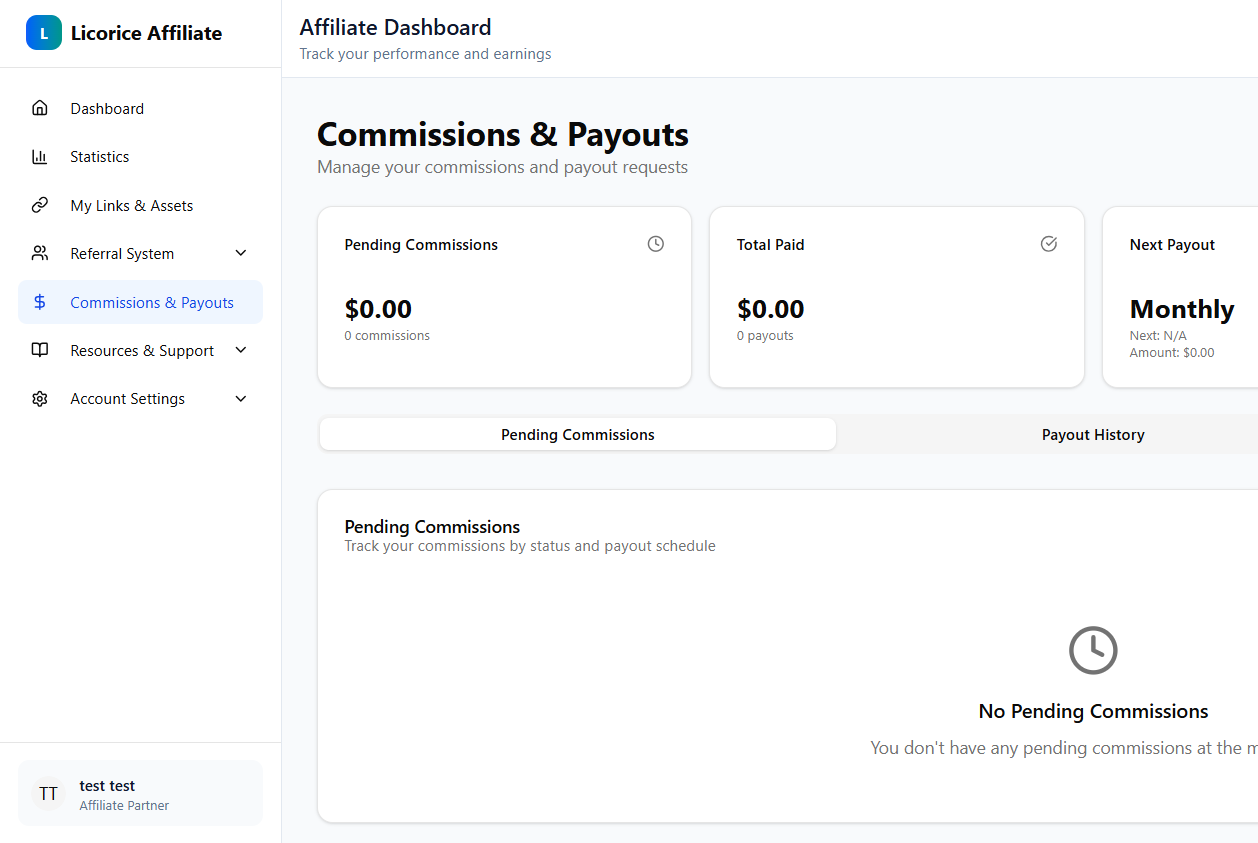The height and width of the screenshot is (843, 1258).
Task: Go to My Links & Assets
Action: pyautogui.click(x=132, y=205)
